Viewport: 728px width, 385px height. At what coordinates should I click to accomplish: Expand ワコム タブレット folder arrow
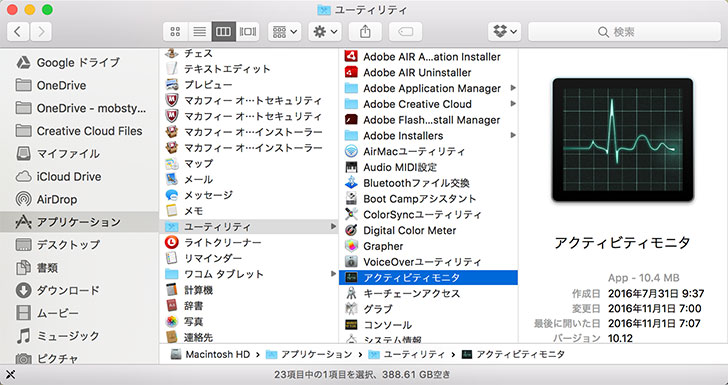[x=333, y=274]
